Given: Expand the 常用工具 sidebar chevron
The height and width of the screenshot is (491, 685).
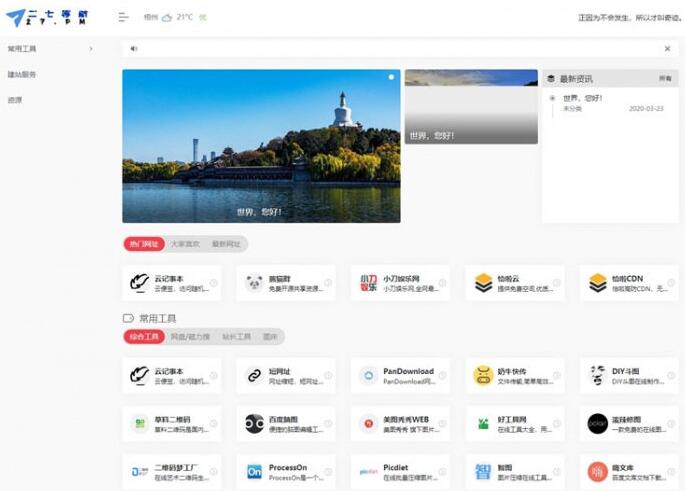Looking at the screenshot, I should (x=91, y=48).
